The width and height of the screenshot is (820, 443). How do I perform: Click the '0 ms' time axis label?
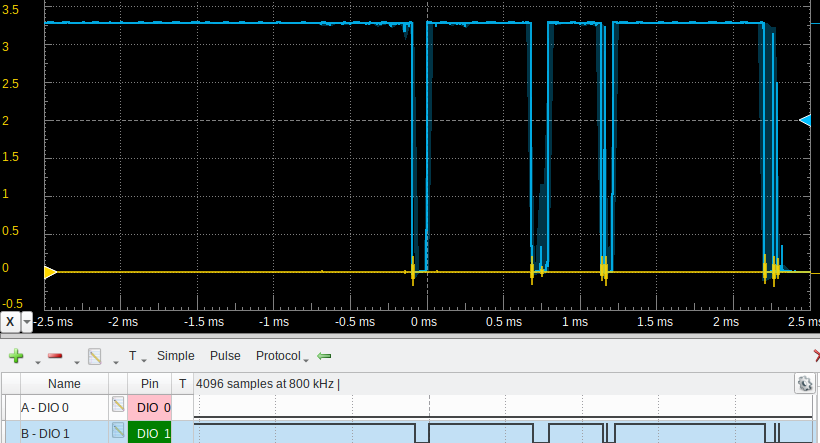pos(424,322)
